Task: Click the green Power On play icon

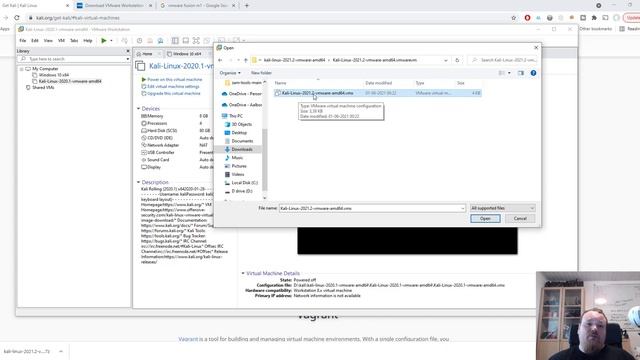Action: point(104,40)
